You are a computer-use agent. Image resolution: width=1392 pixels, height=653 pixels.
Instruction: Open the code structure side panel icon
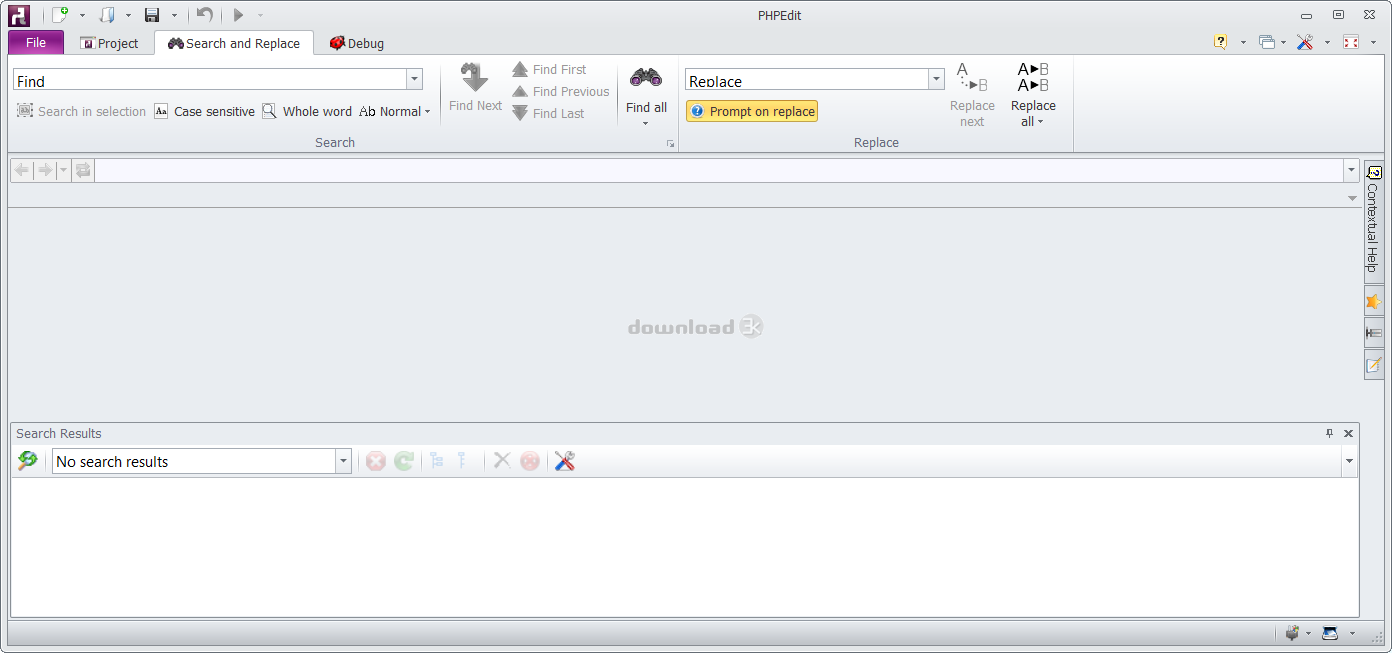pos(1374,333)
